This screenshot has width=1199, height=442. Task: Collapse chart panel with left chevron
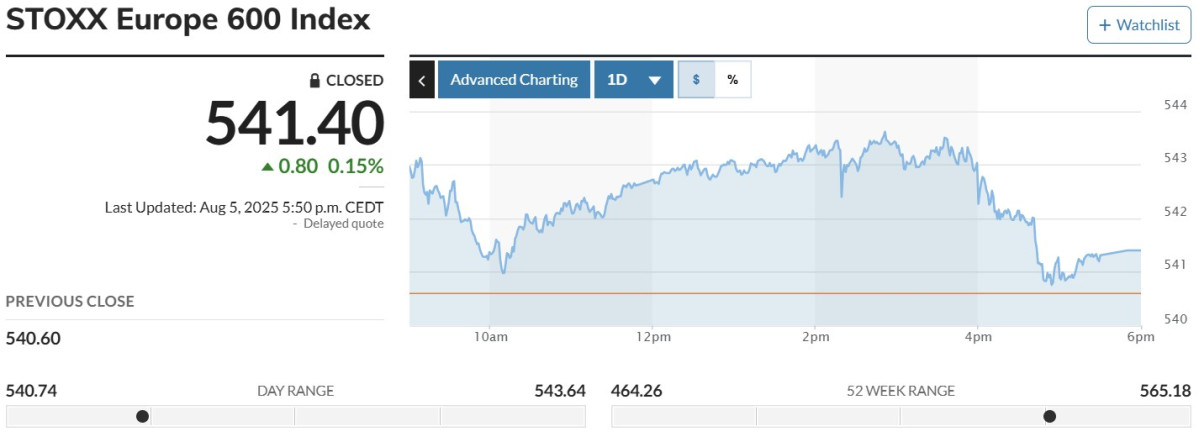pos(422,80)
